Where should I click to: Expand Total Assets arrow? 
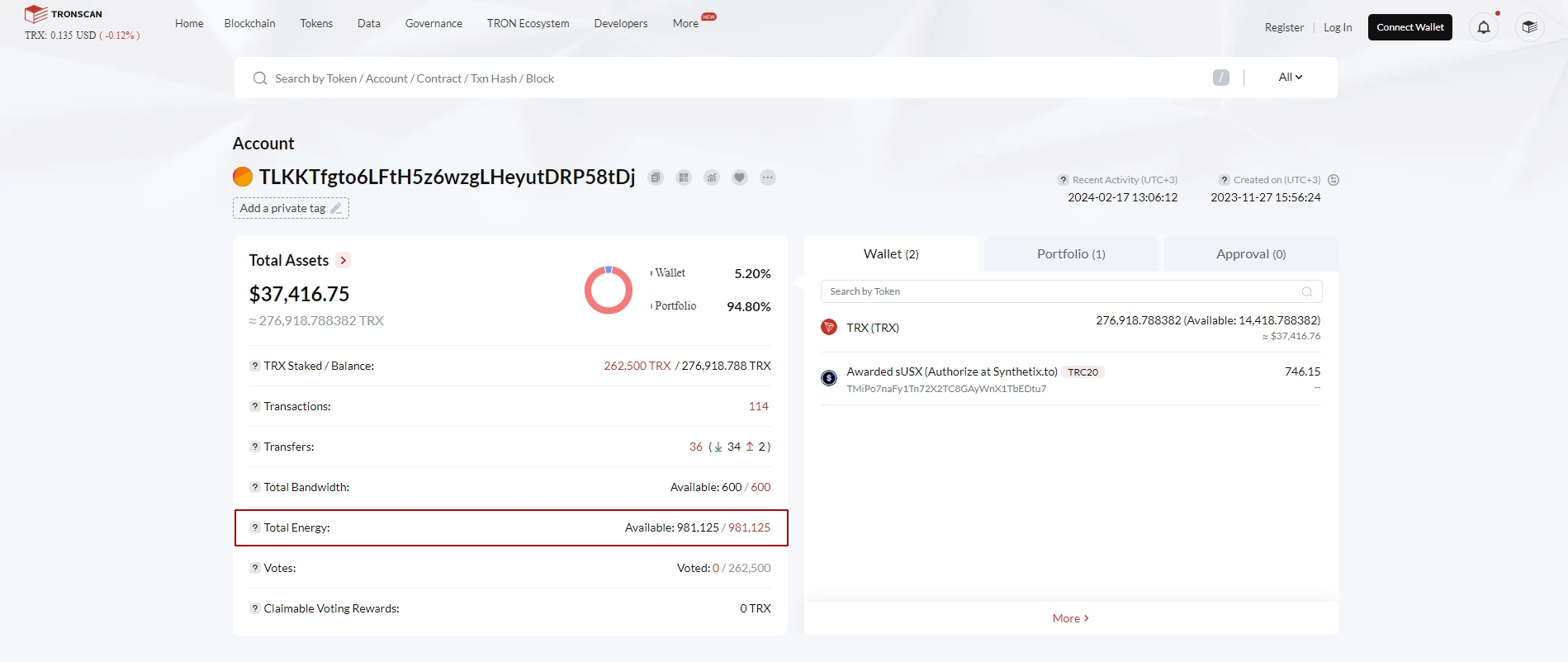(x=343, y=260)
